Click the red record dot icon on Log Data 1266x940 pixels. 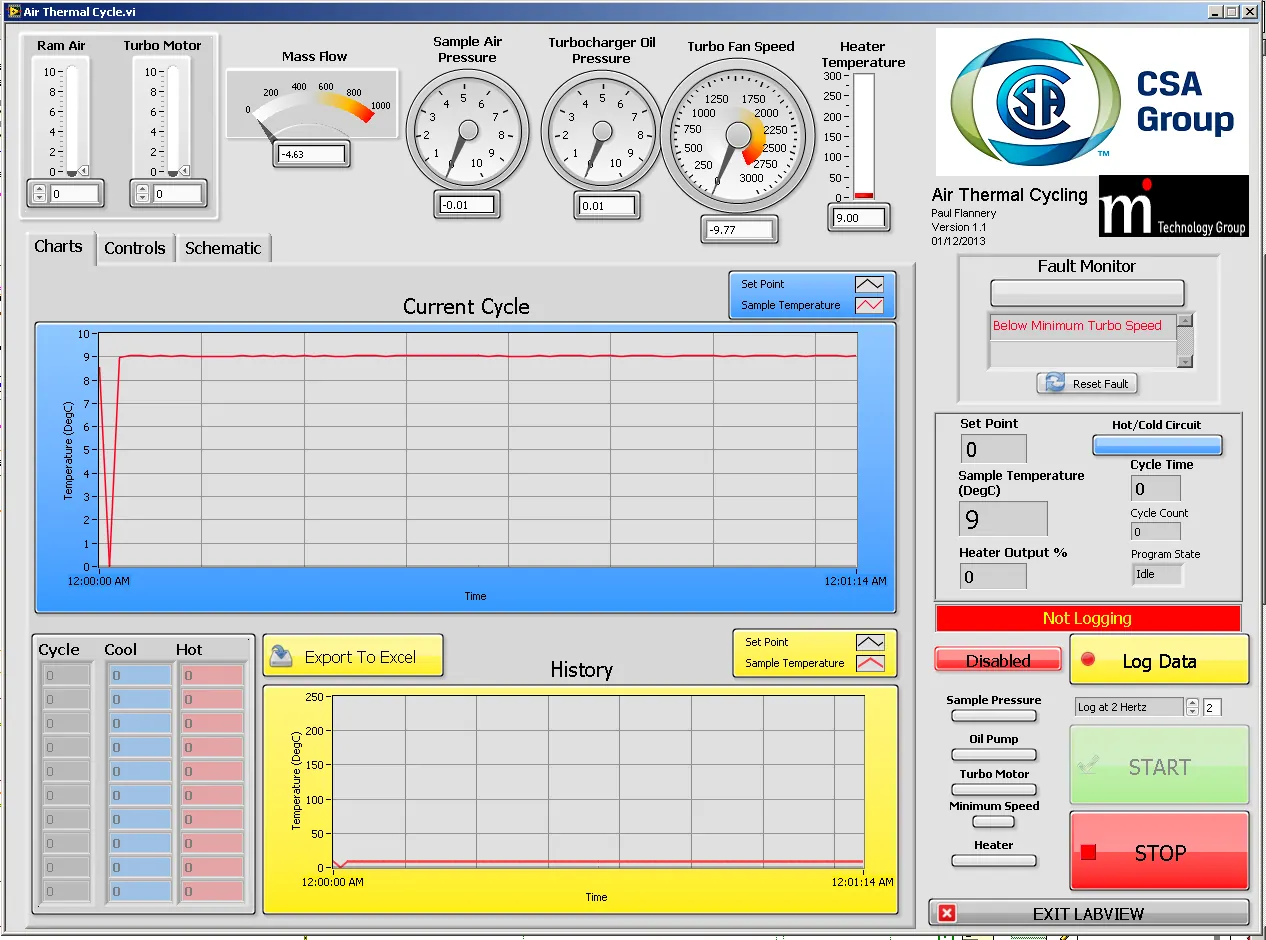[x=1088, y=660]
